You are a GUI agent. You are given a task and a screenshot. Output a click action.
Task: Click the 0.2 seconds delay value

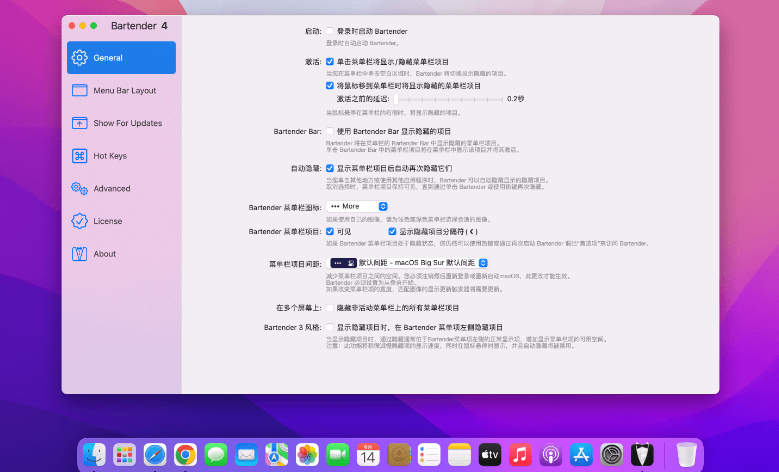point(516,99)
